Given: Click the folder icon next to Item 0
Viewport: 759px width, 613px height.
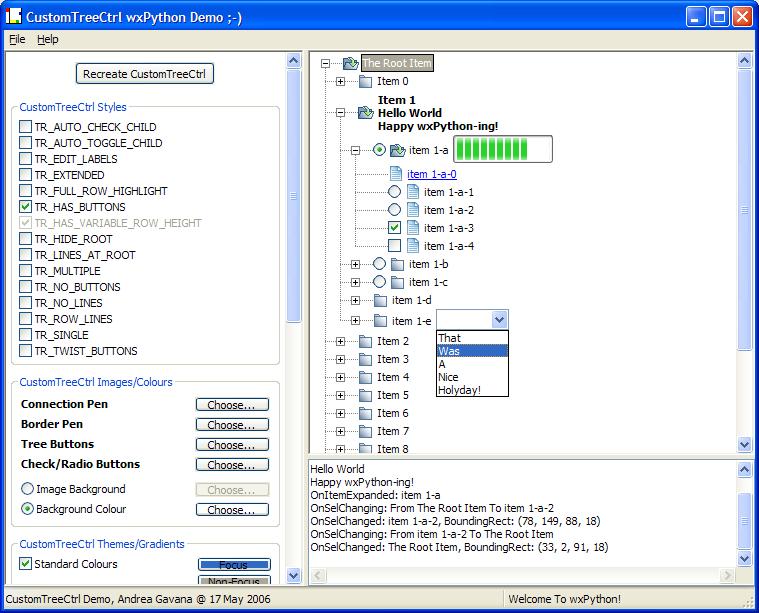Looking at the screenshot, I should tap(366, 82).
